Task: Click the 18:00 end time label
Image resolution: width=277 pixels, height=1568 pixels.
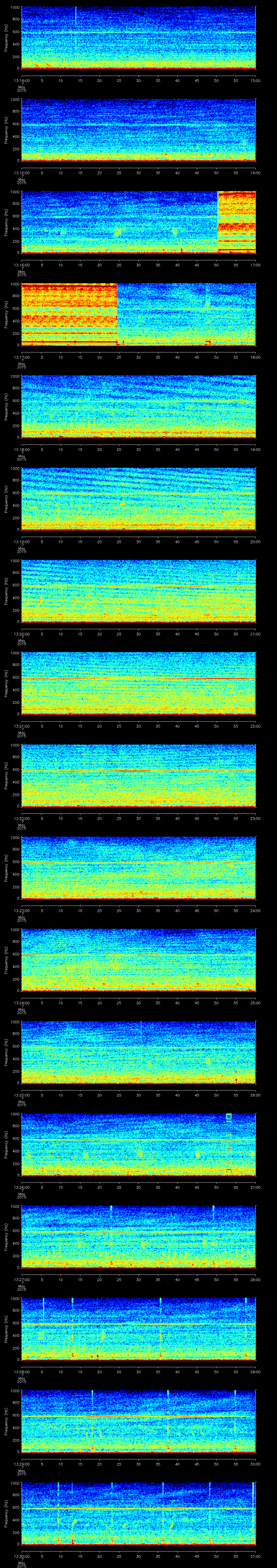Action: 255,357
